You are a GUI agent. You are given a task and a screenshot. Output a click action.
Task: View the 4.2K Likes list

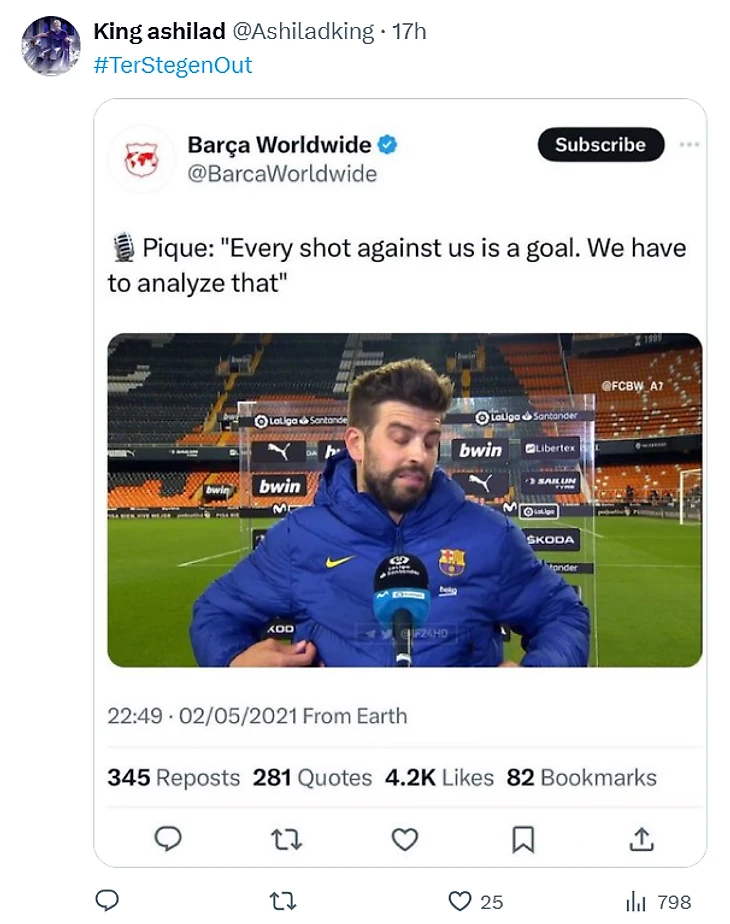[439, 777]
